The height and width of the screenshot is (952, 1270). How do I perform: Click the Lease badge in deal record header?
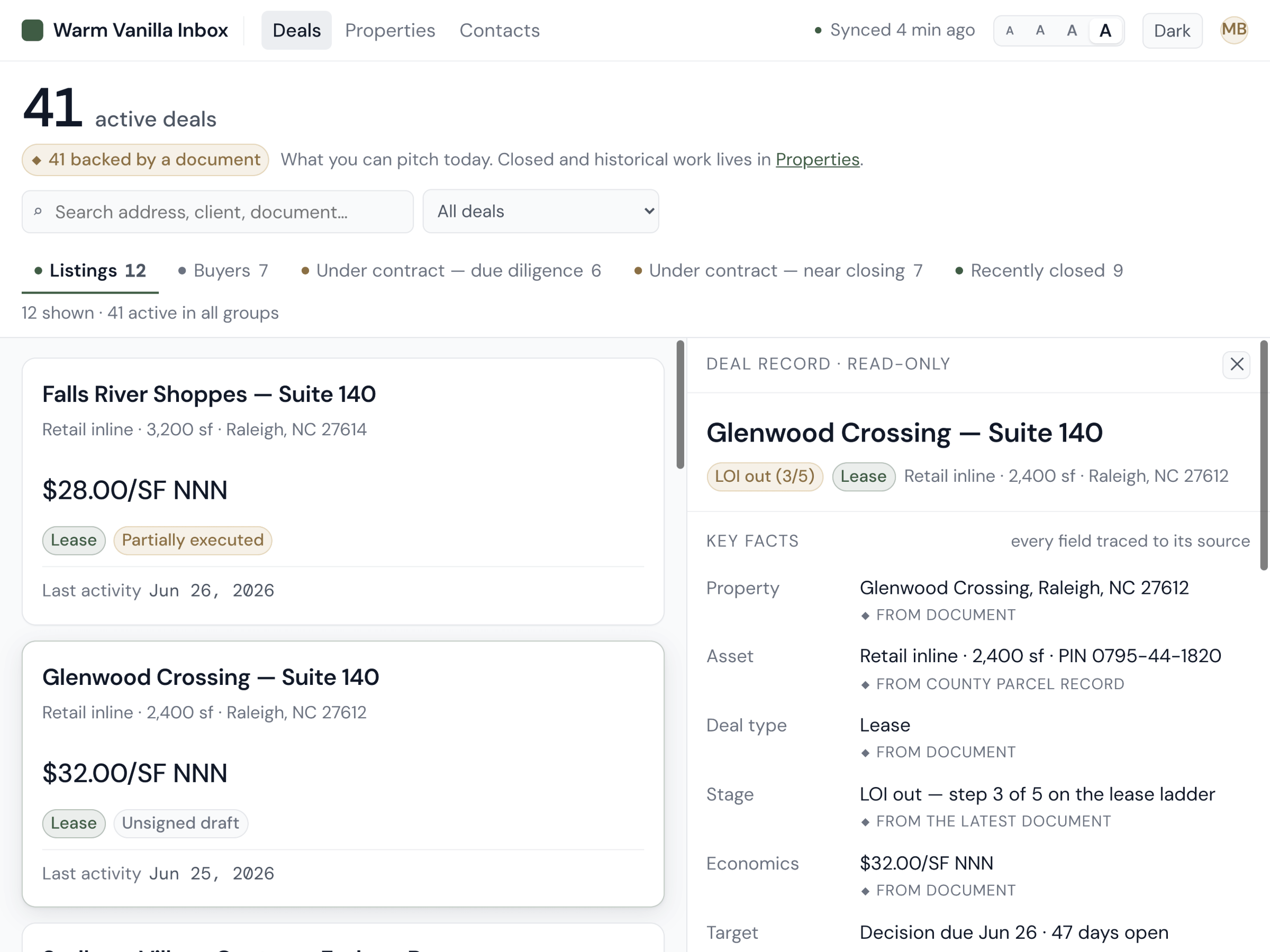click(x=863, y=477)
